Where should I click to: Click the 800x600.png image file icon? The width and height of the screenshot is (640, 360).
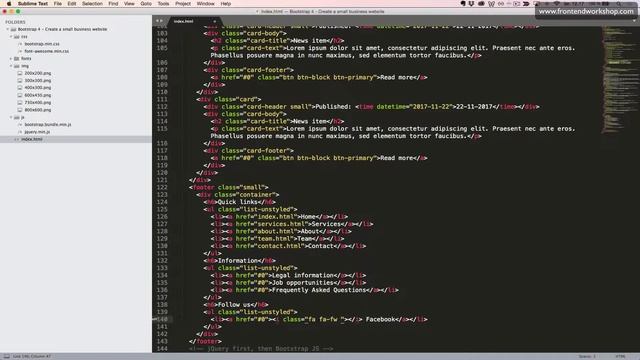click(20, 110)
